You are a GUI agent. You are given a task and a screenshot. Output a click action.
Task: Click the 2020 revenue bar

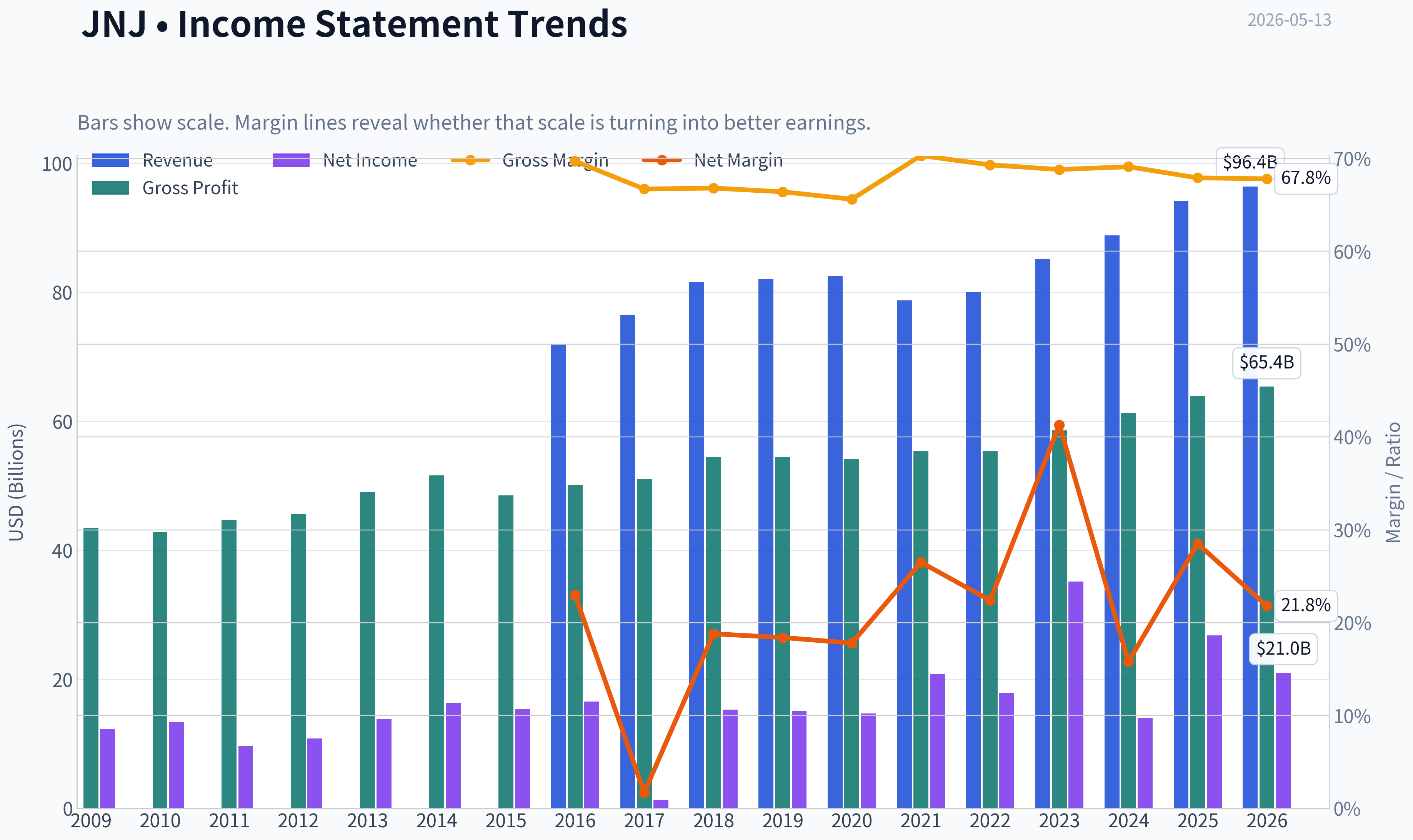pos(835,542)
